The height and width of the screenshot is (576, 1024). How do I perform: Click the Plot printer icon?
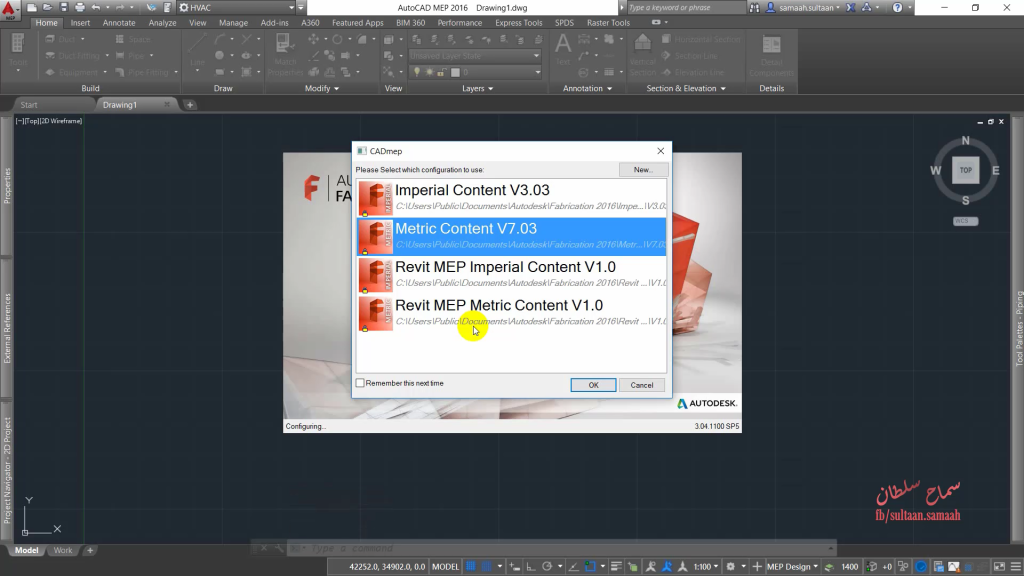[80, 8]
